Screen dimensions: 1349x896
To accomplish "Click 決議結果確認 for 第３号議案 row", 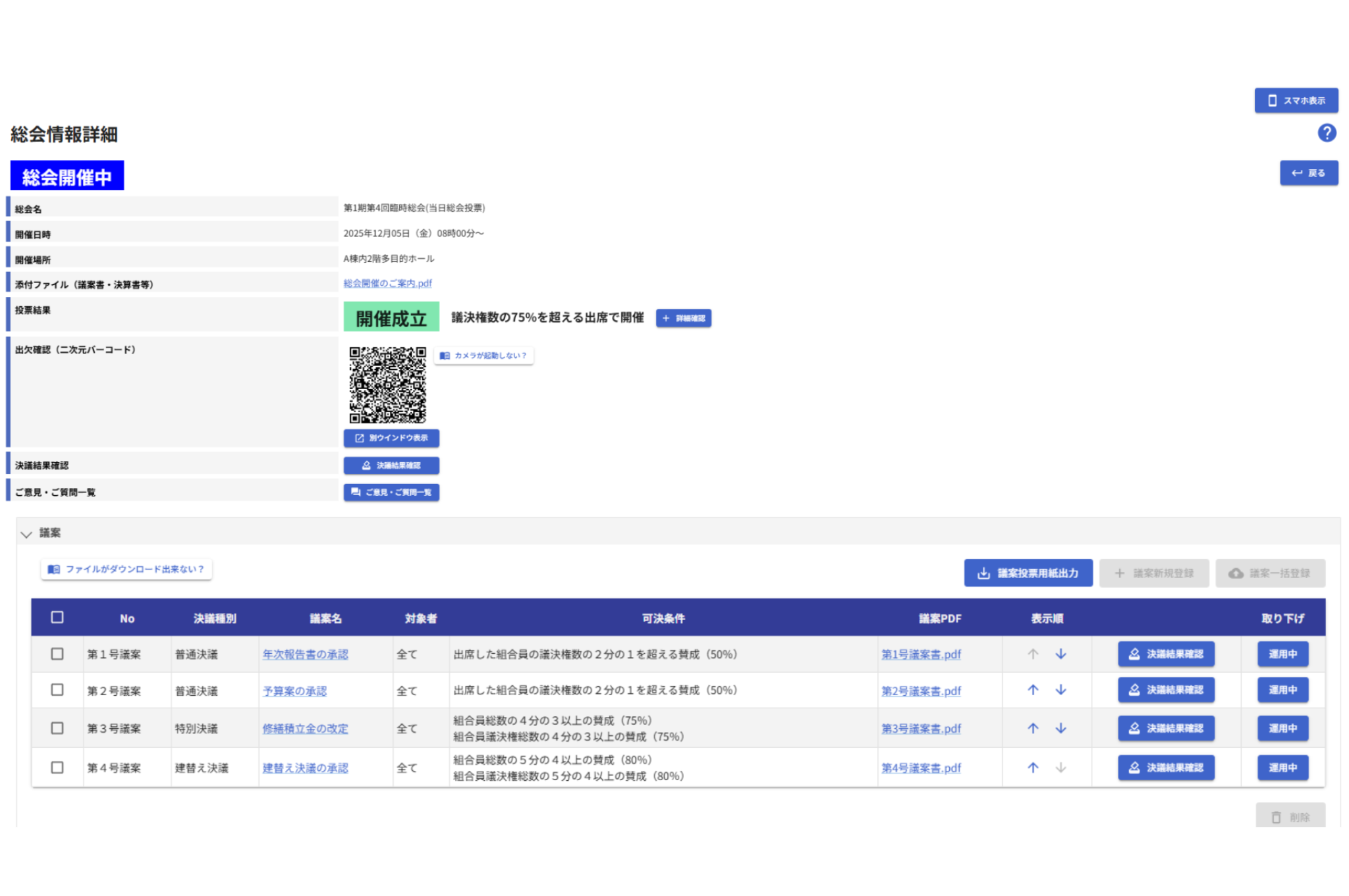I will coord(1166,728).
